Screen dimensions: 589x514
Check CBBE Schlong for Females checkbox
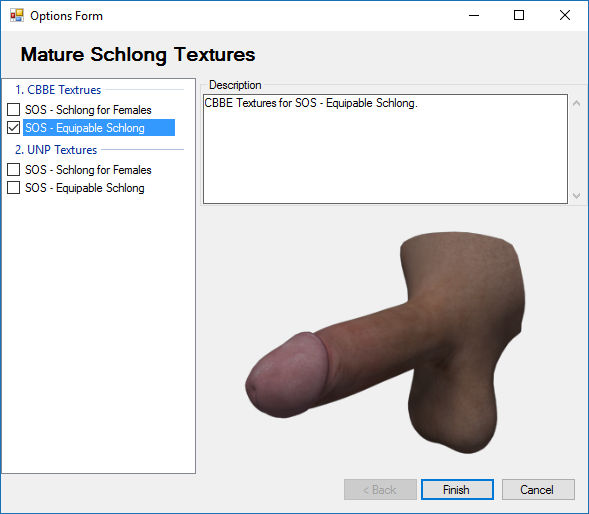(x=14, y=110)
